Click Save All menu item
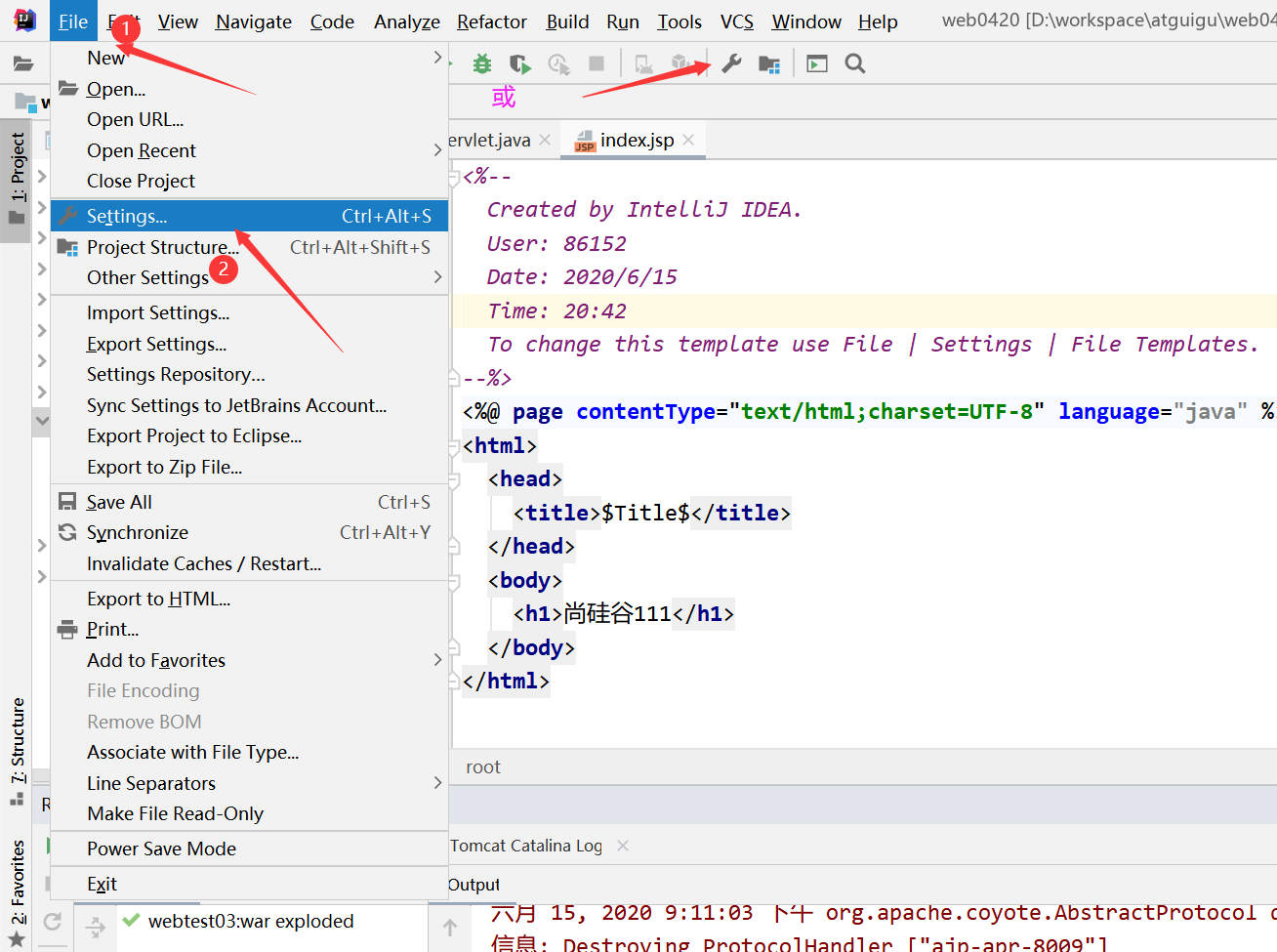The image size is (1277, 952). click(x=249, y=502)
